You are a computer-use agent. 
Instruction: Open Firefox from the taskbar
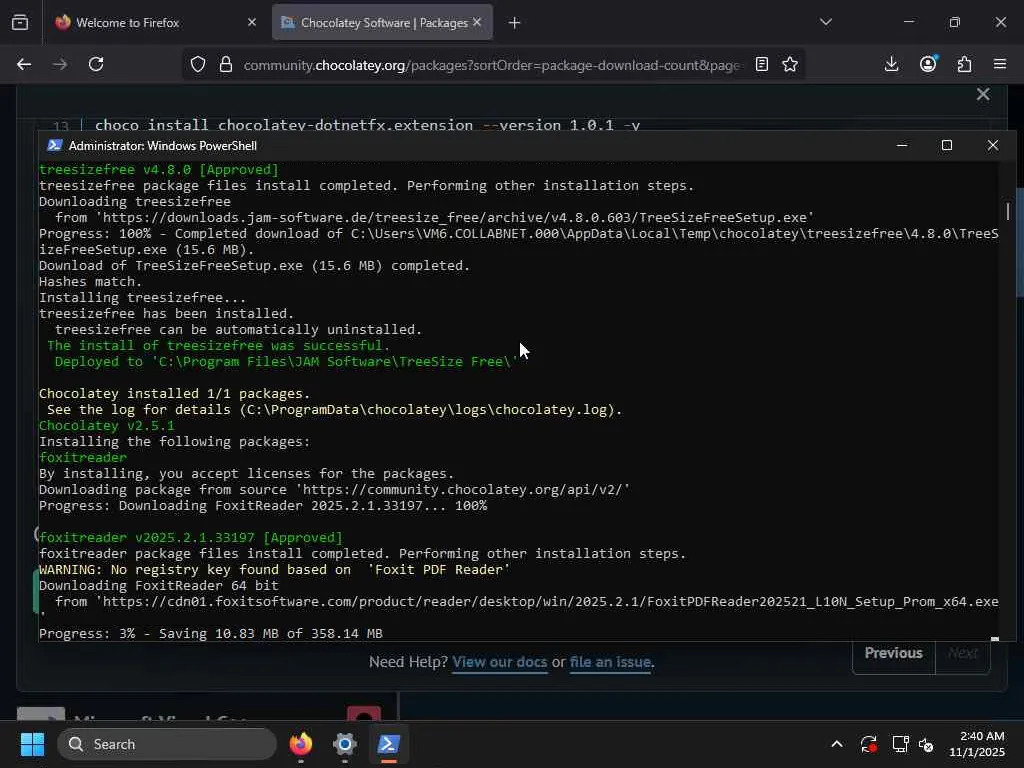pos(301,744)
